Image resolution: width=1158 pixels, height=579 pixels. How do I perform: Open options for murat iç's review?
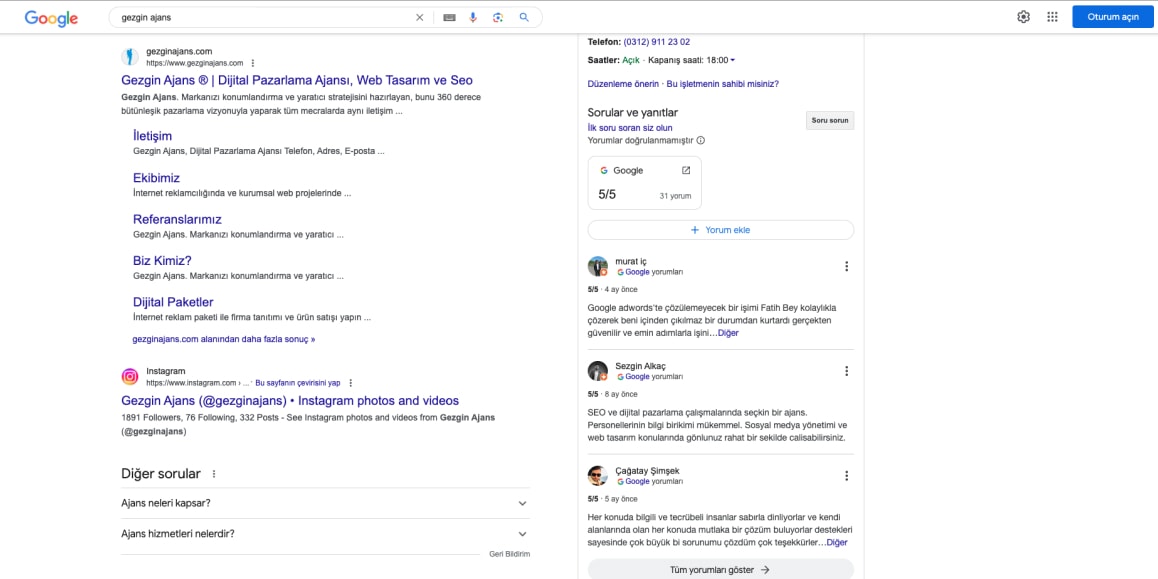click(846, 267)
